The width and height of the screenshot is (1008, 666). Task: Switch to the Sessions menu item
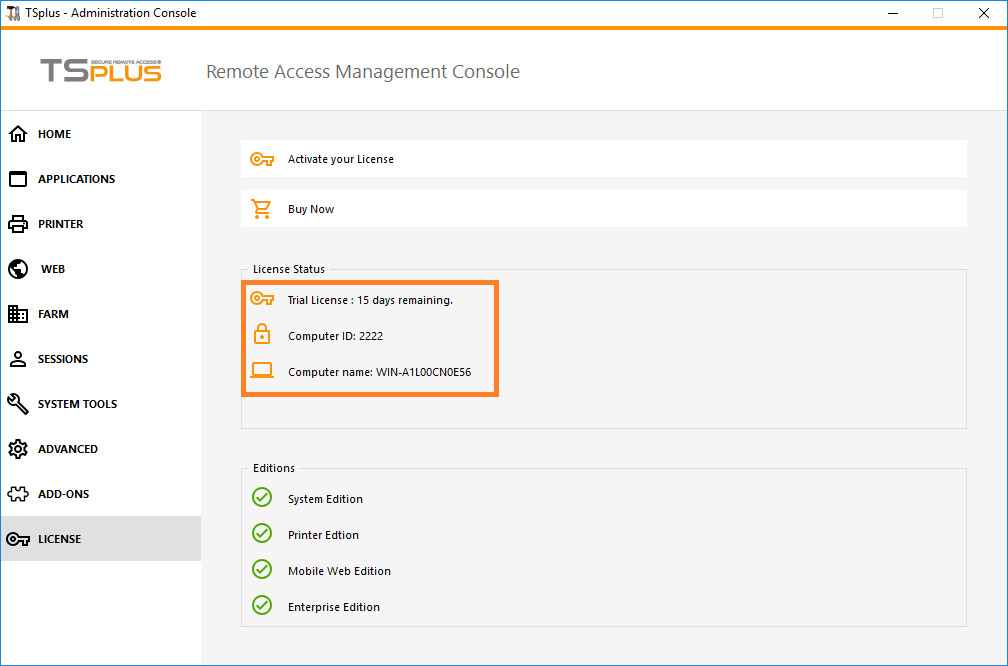(x=63, y=359)
